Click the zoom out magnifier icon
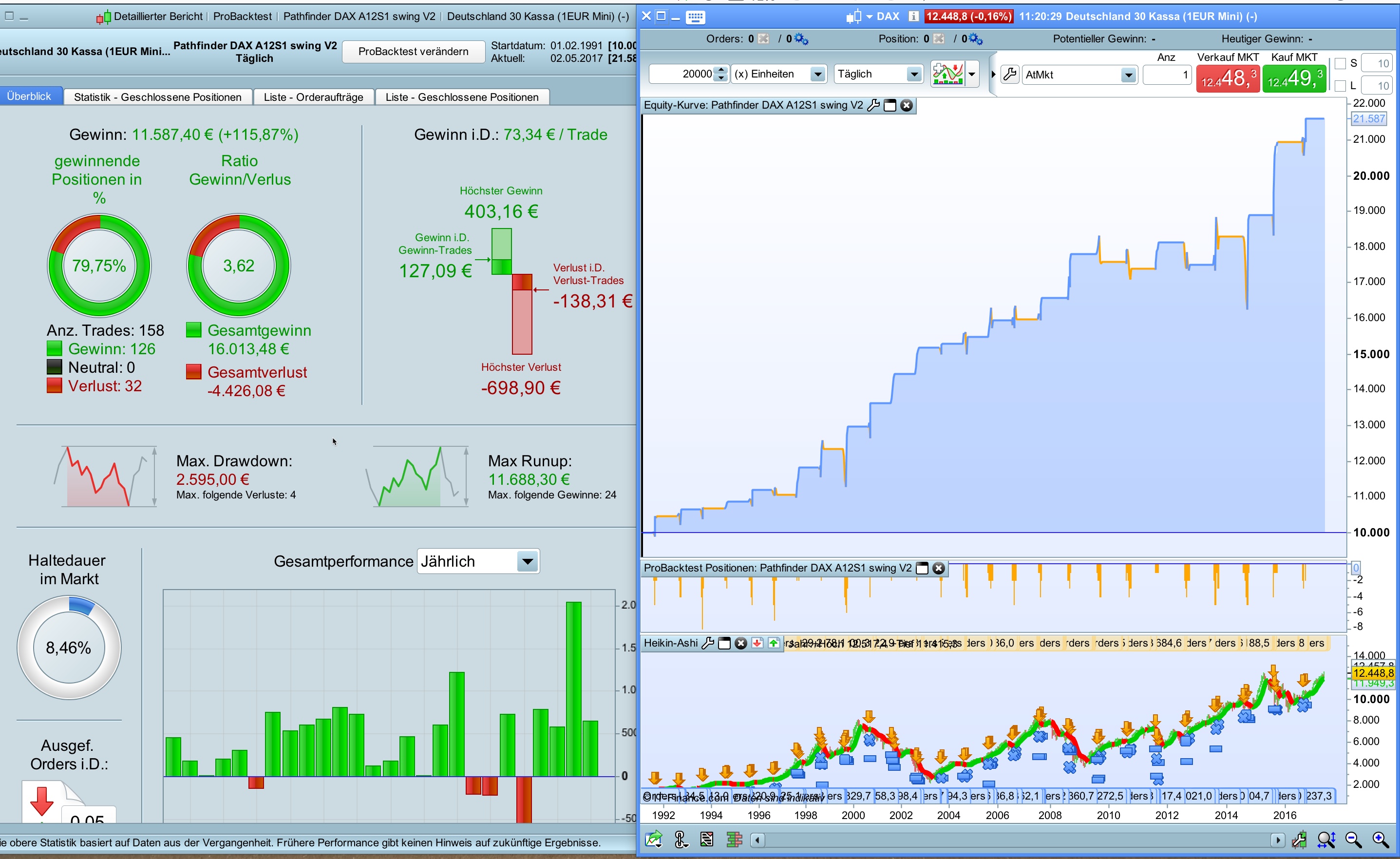 1353,839
